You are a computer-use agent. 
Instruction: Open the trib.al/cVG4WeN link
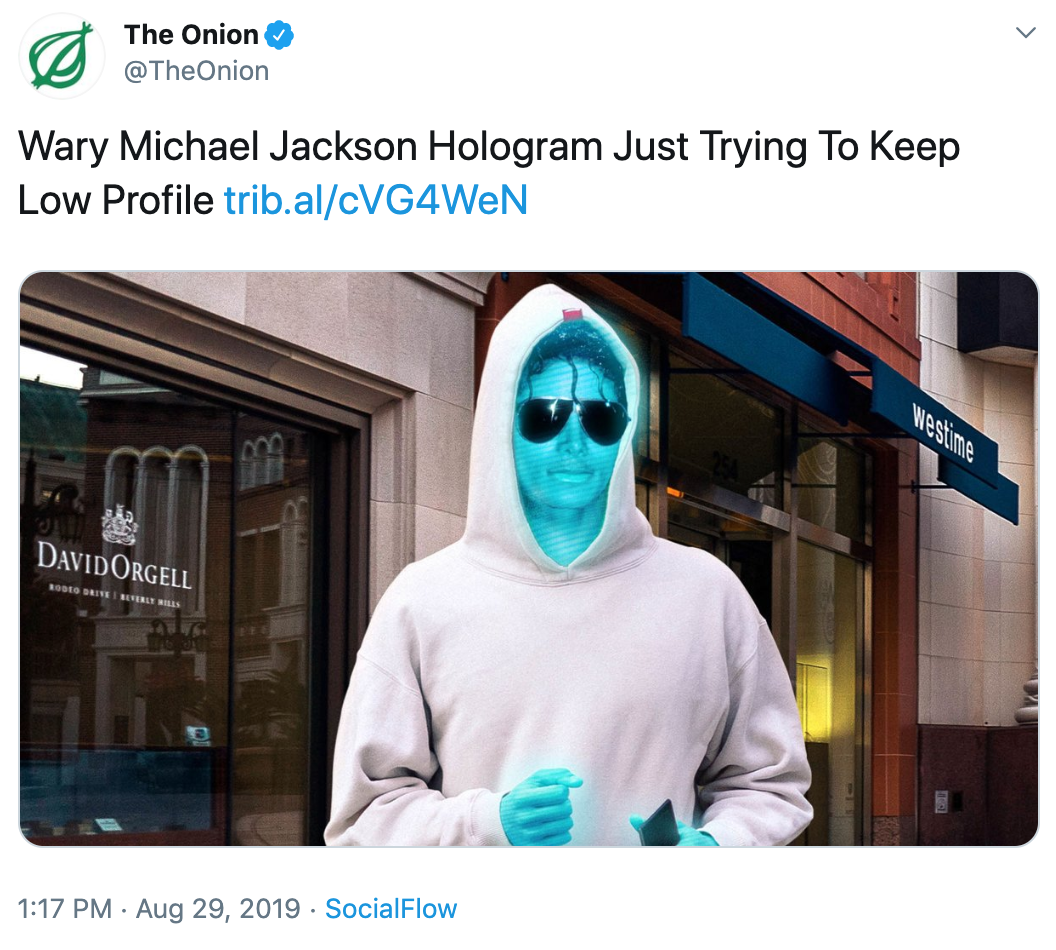(376, 200)
